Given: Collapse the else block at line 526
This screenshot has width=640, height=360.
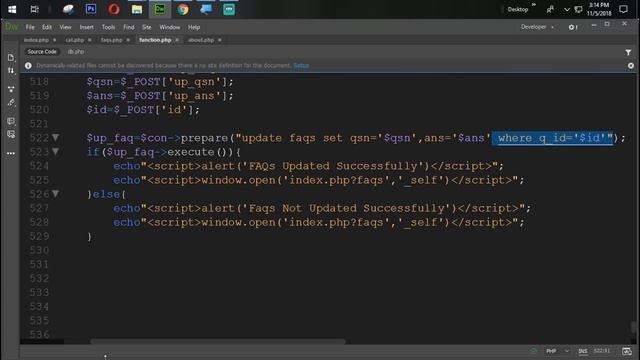Looking at the screenshot, I should (x=56, y=194).
